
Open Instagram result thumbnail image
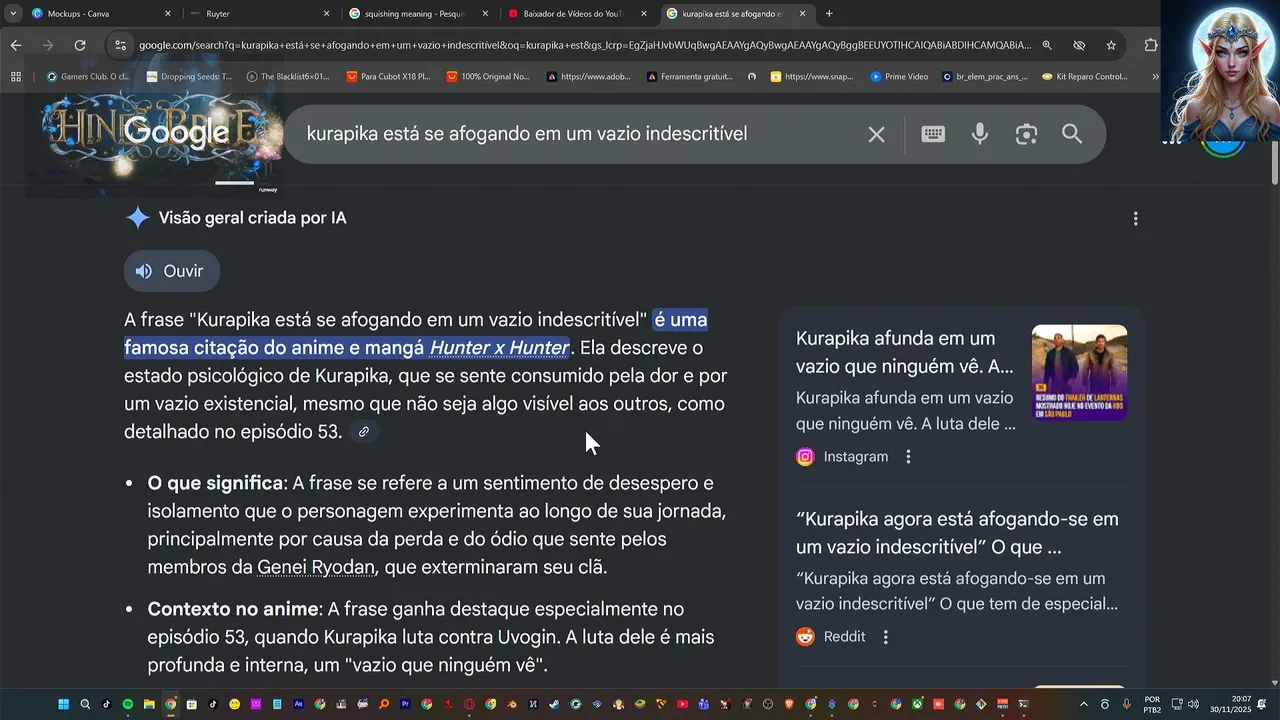tap(1079, 372)
